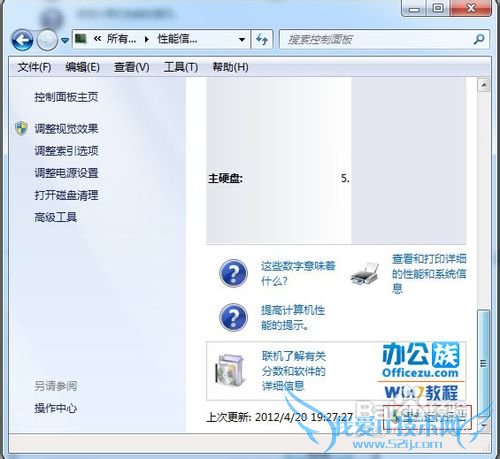Click the magnifier search icon
The image size is (500, 459).
(x=479, y=39)
